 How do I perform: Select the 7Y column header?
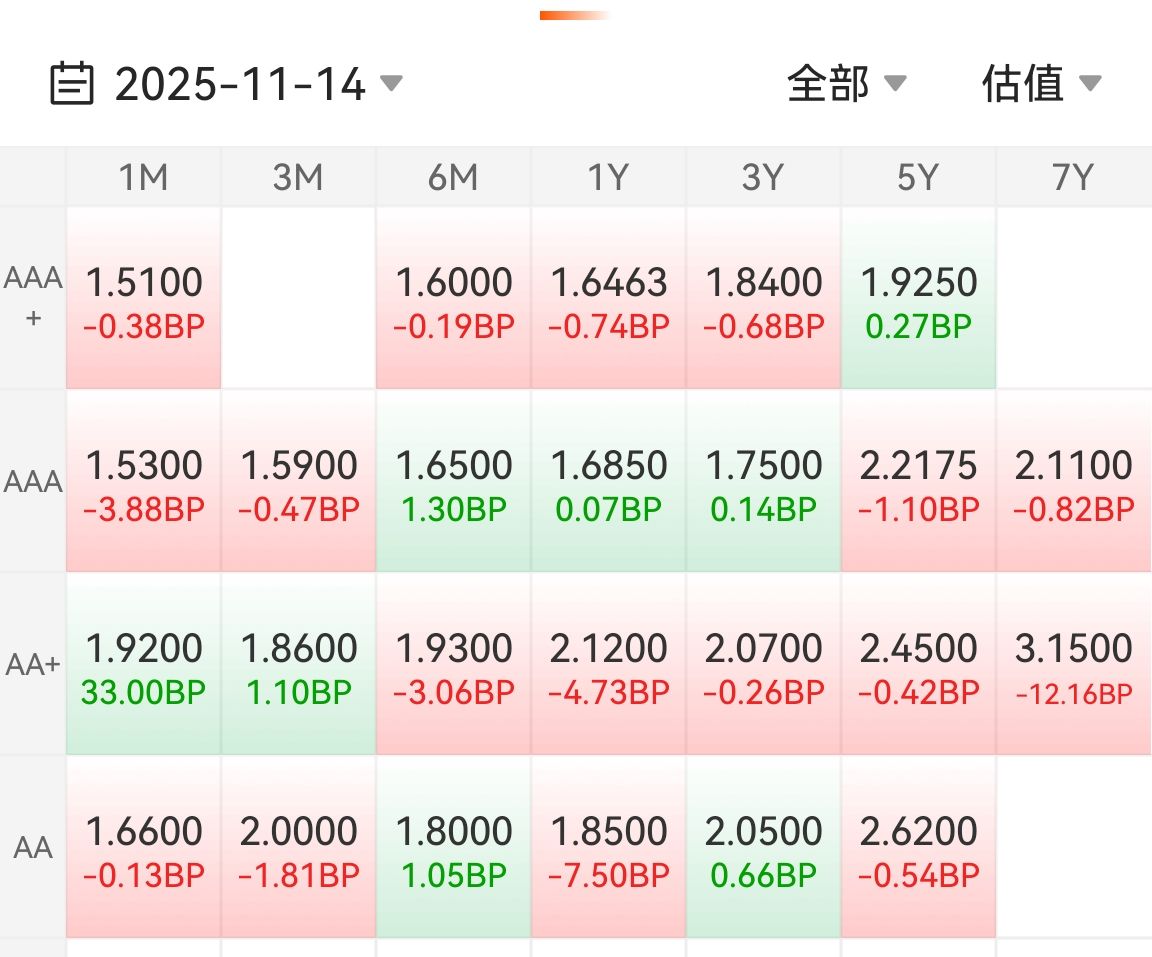coord(1072,178)
